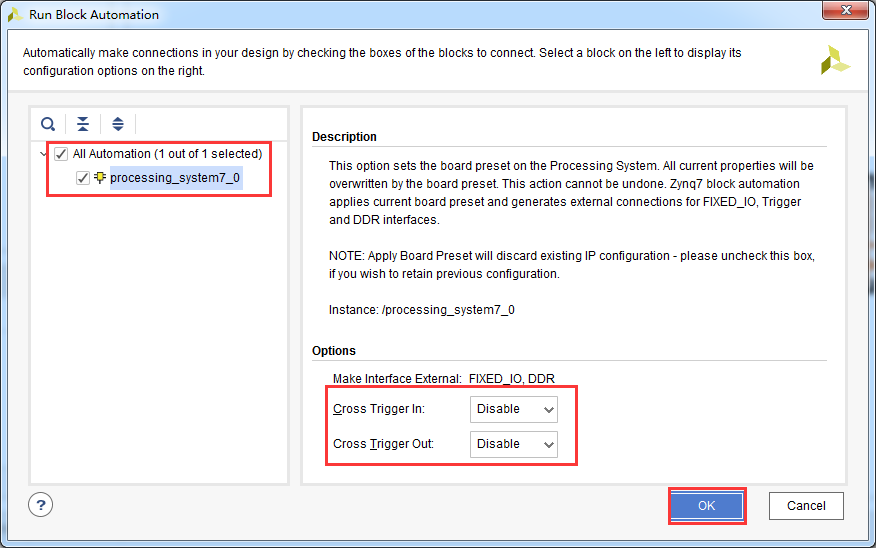The height and width of the screenshot is (548, 876).
Task: Collapse all tree items icon
Action: 83,124
